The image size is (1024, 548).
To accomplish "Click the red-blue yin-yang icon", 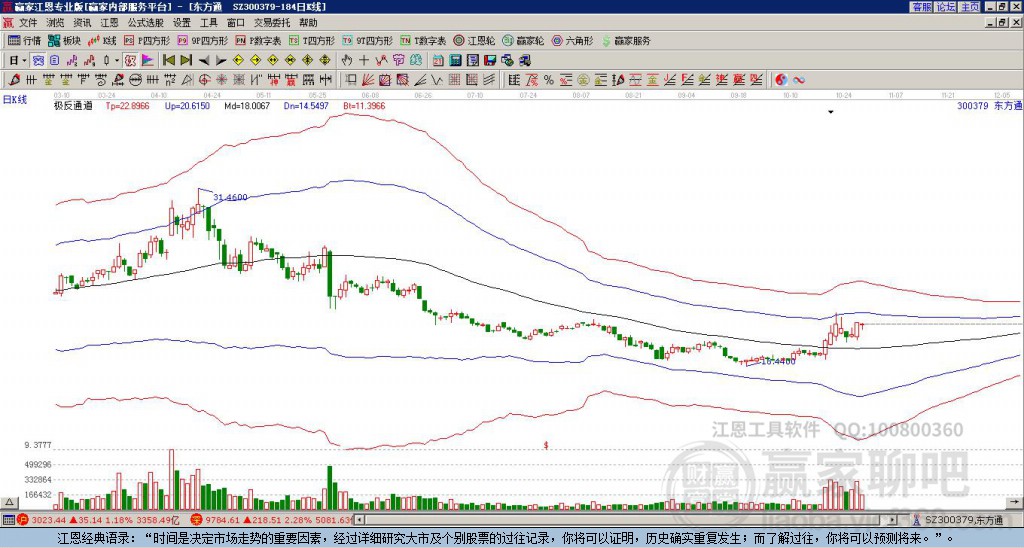I will point(782,80).
